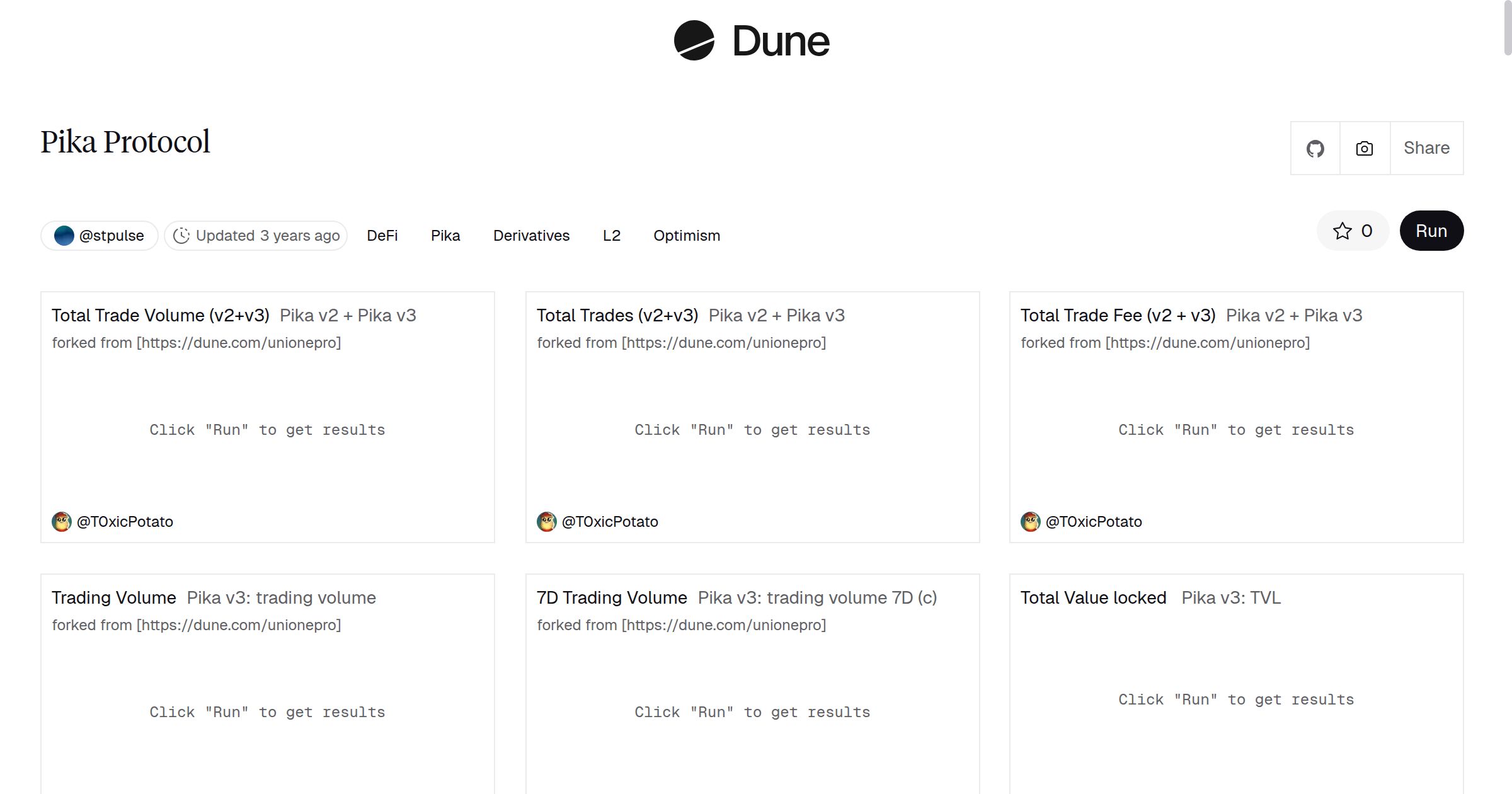1512x794 pixels.
Task: Open the Share button
Action: (x=1426, y=148)
